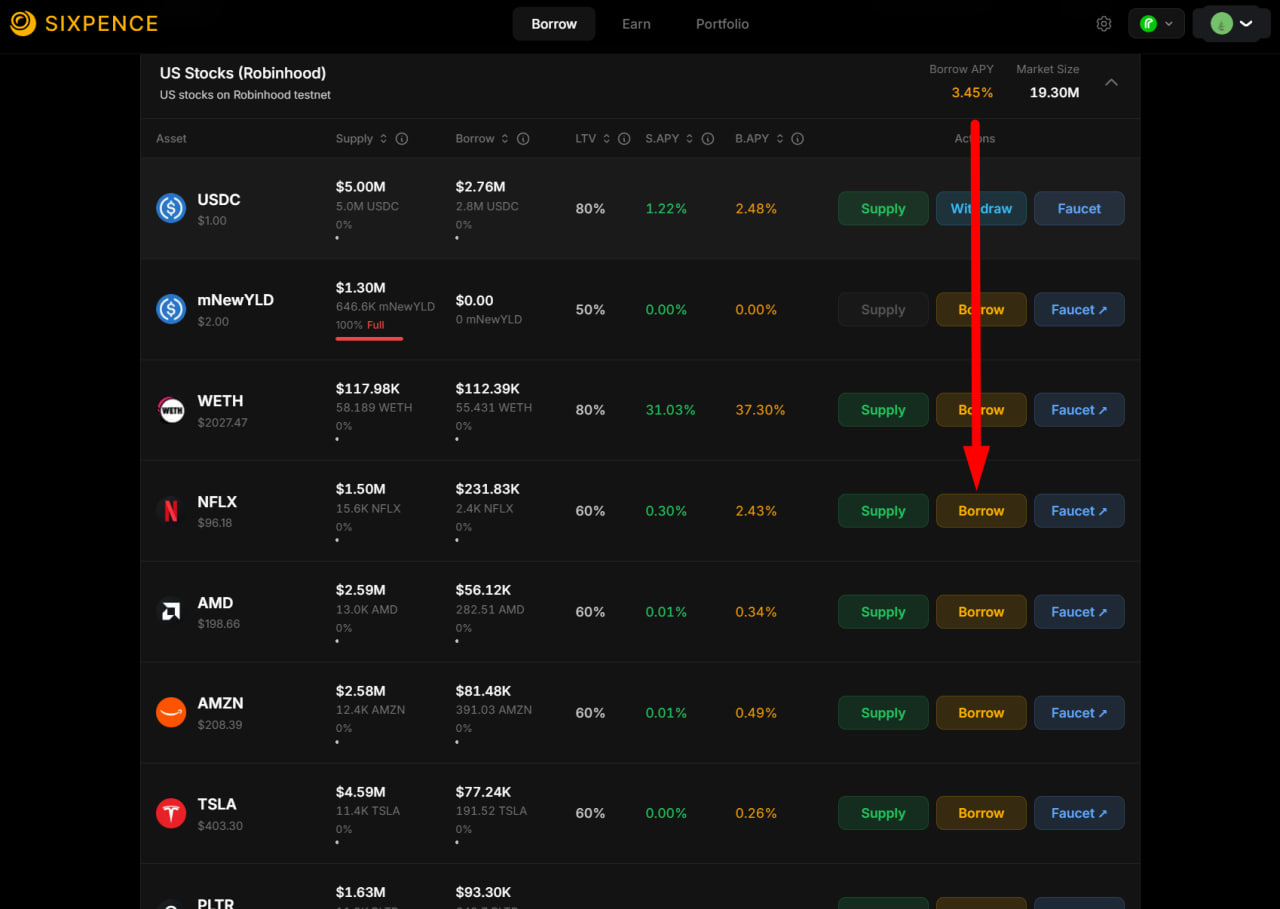The image size is (1280, 909).
Task: Click the WETH token icon
Action: click(x=171, y=410)
